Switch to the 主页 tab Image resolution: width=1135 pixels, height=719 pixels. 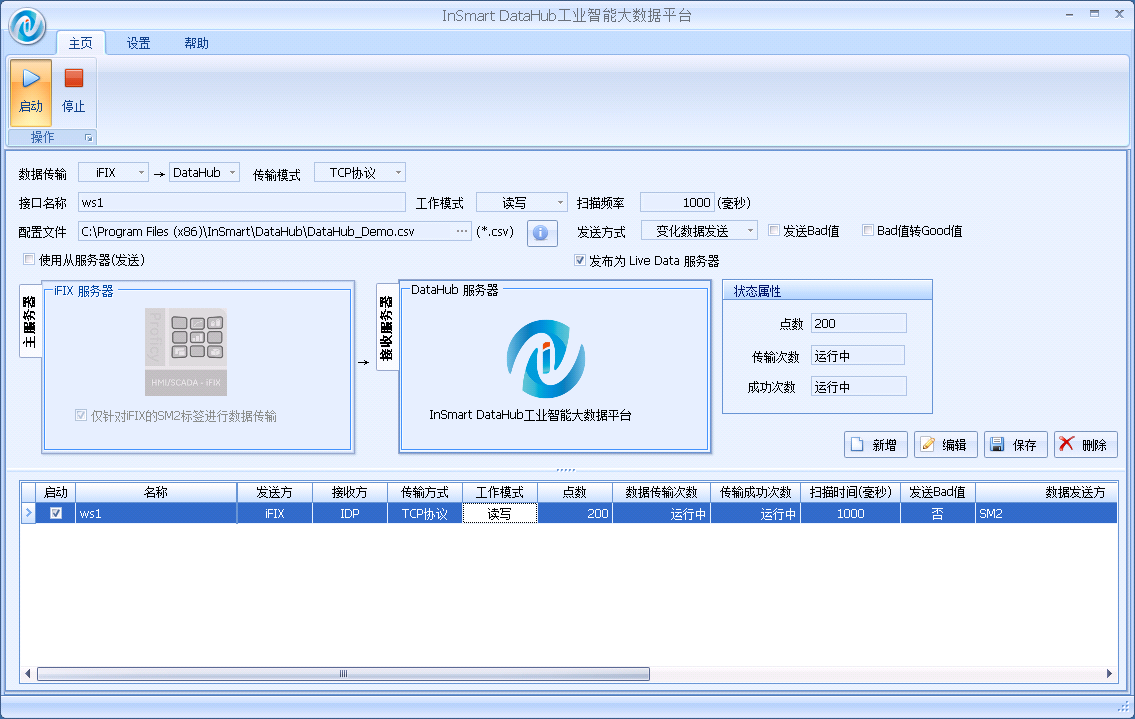point(80,43)
